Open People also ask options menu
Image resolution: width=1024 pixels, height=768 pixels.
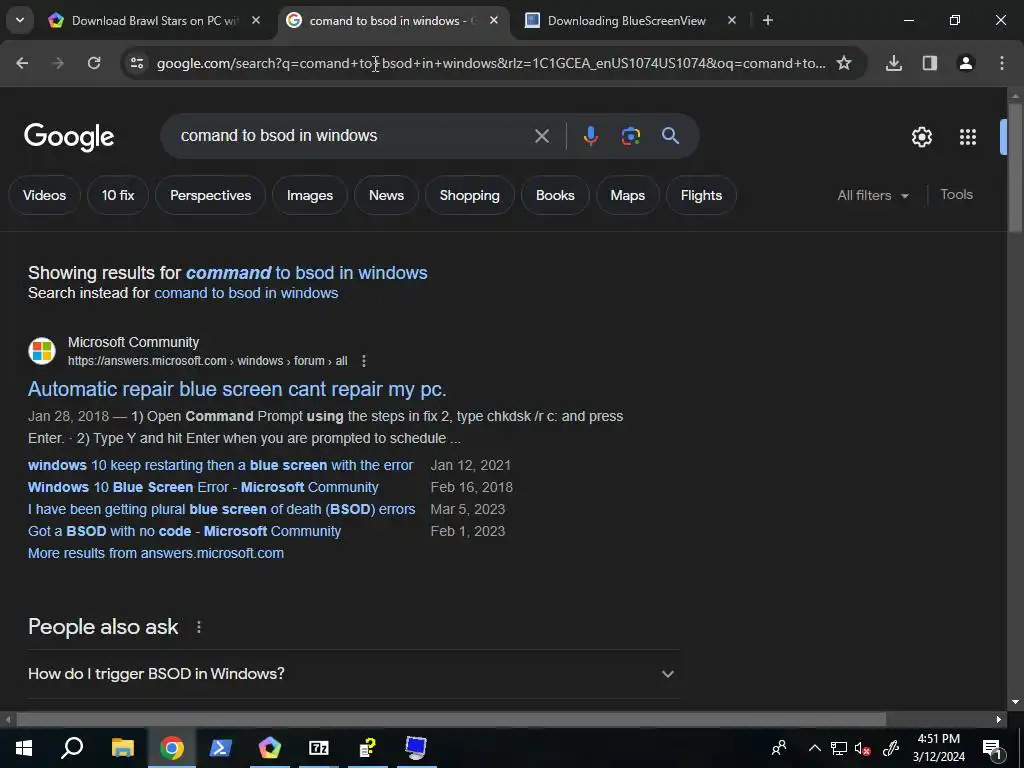click(x=199, y=627)
